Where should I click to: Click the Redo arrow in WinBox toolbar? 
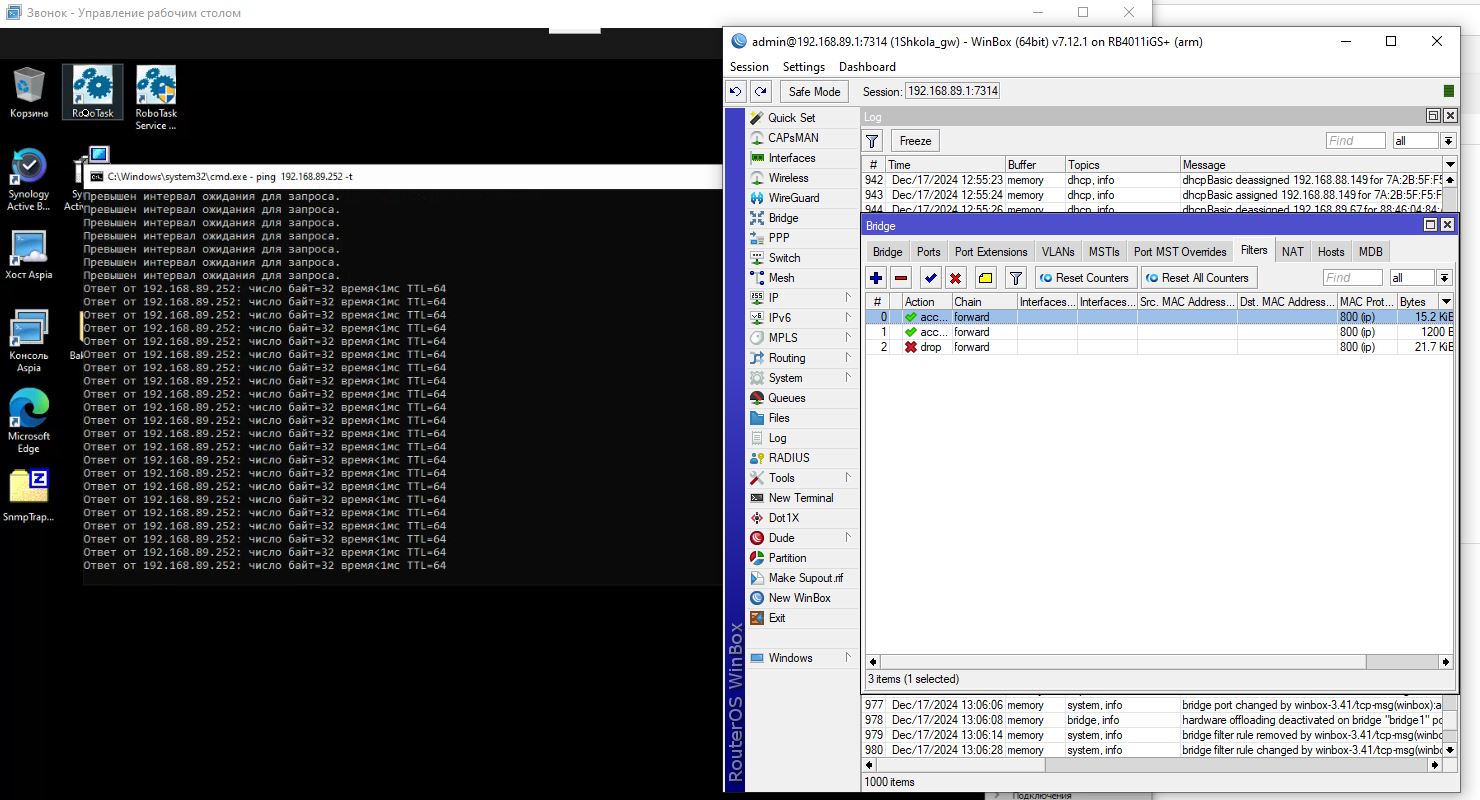pos(761,91)
